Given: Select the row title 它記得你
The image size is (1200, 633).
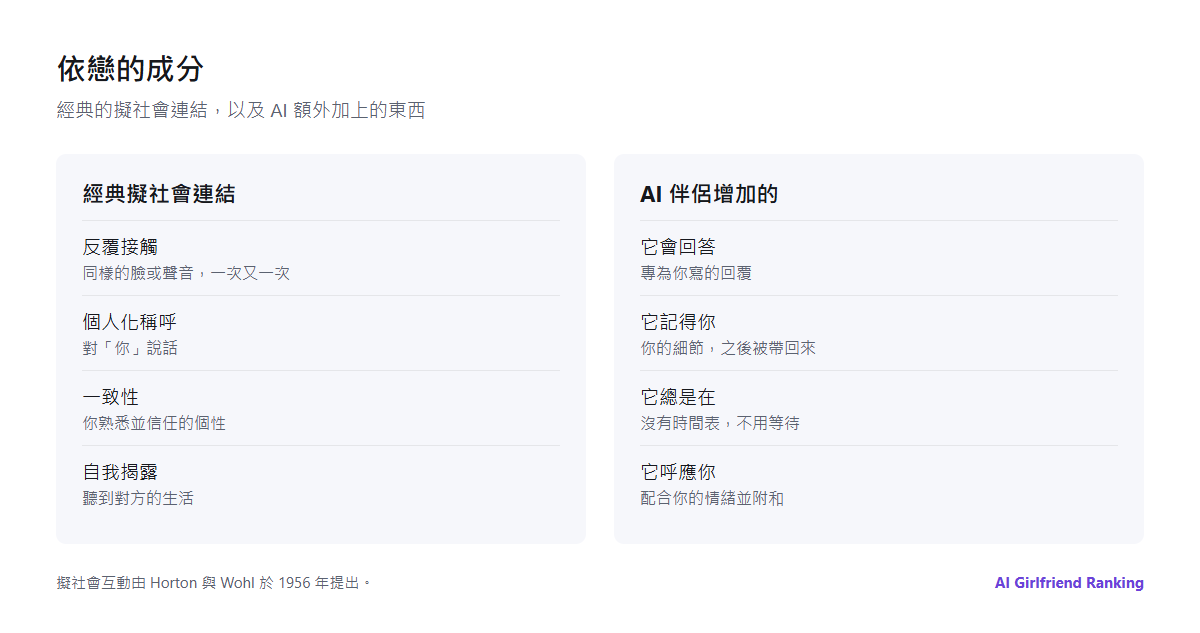Looking at the screenshot, I should (x=678, y=322).
